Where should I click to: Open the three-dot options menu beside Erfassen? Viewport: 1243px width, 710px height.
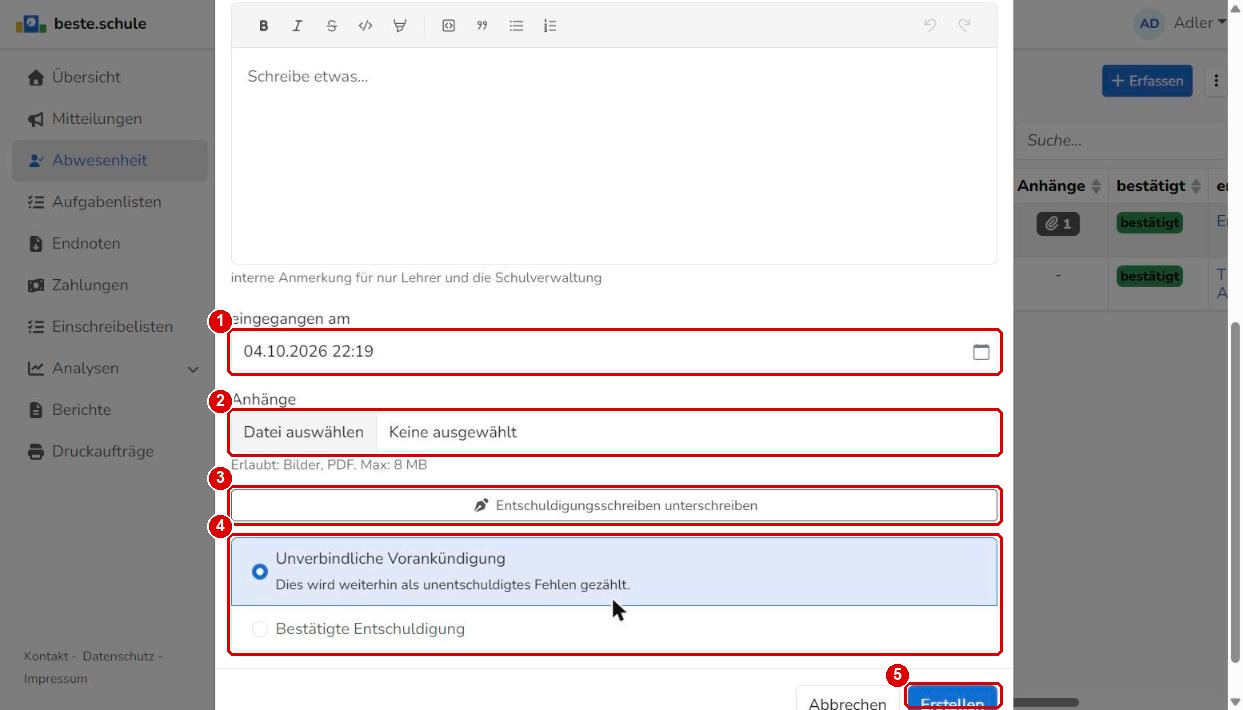tap(1216, 81)
